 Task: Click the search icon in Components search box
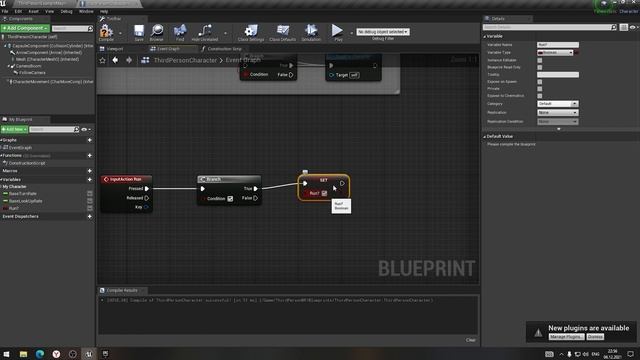[90, 29]
